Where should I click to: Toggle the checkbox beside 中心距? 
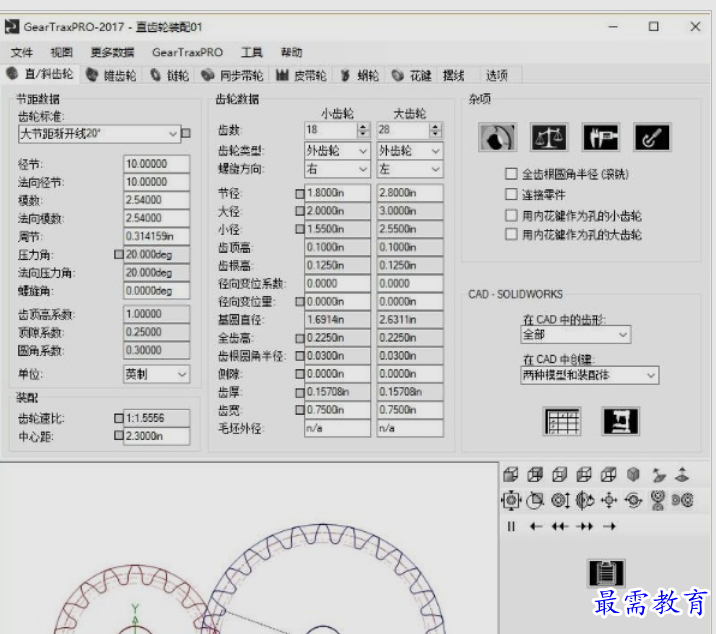pyautogui.click(x=119, y=435)
